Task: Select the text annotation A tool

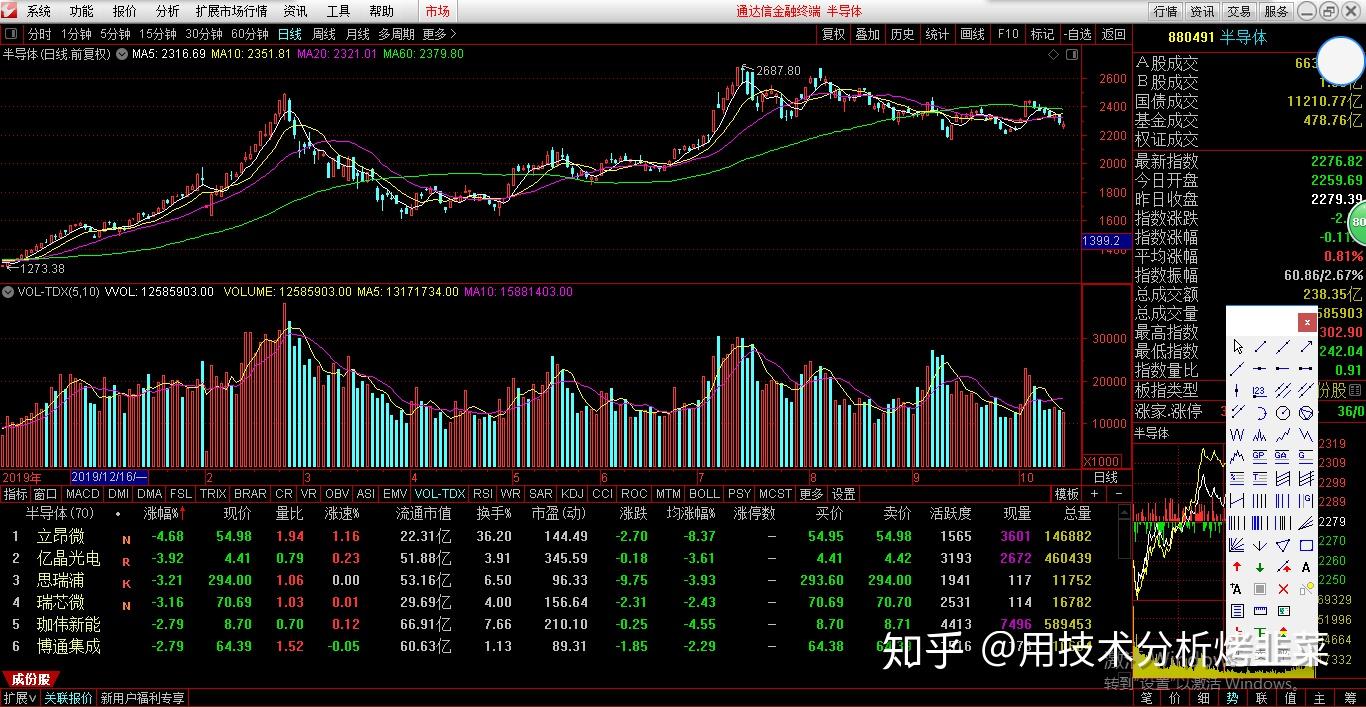Action: coord(1306,567)
